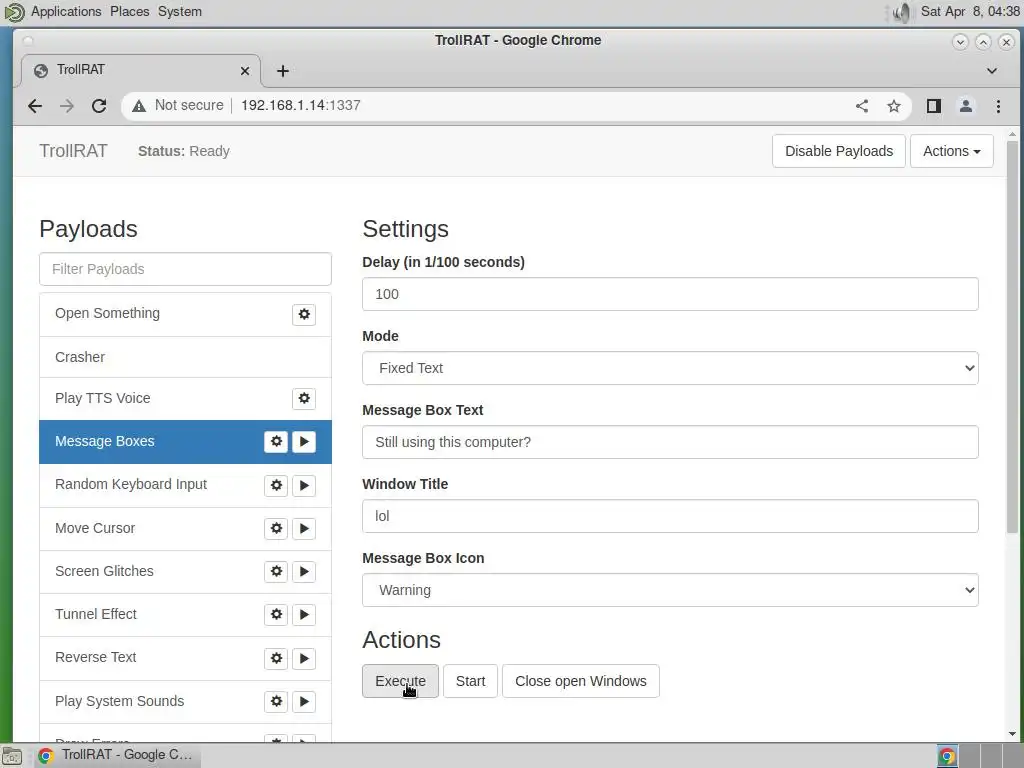Click the Disable Payloads button
The height and width of the screenshot is (768, 1024).
(839, 151)
